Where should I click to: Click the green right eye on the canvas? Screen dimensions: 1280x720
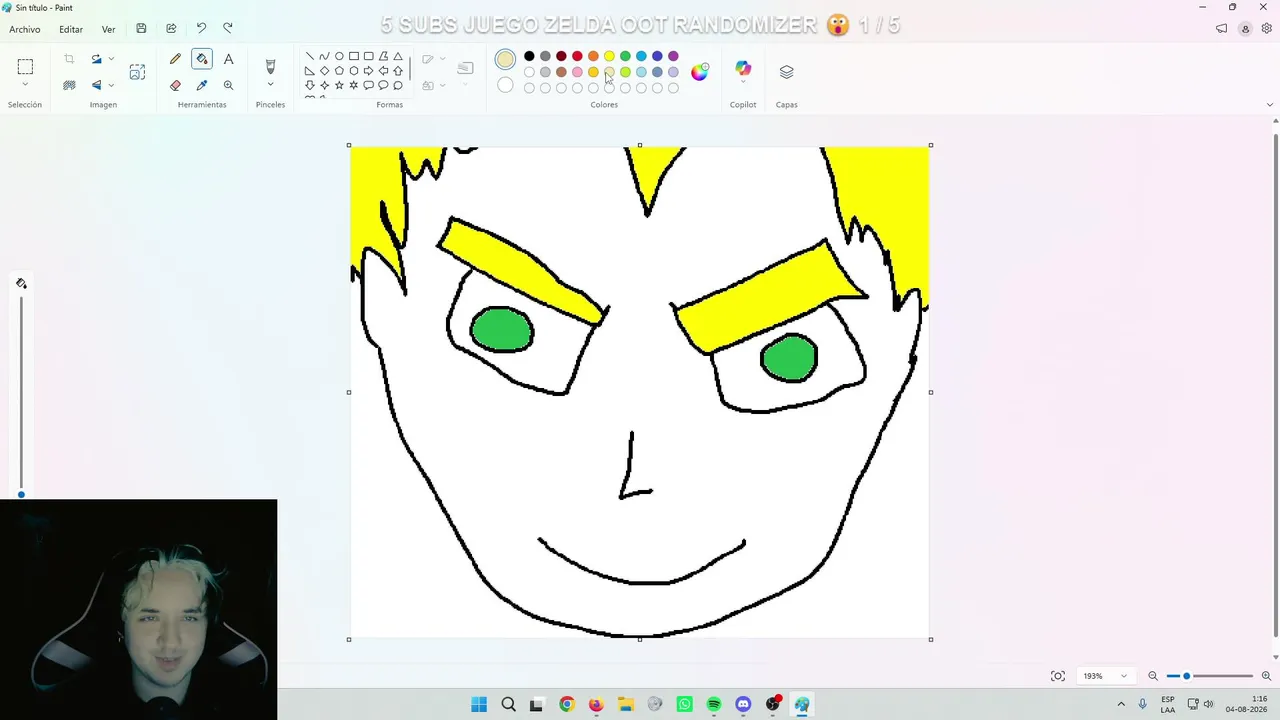click(x=789, y=359)
